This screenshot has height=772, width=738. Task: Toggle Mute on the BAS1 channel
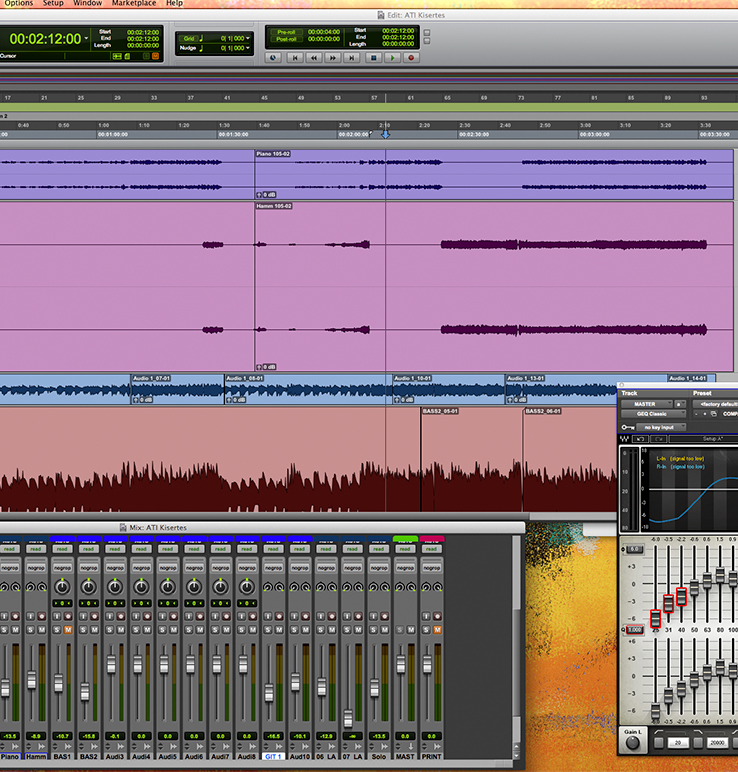click(x=68, y=630)
